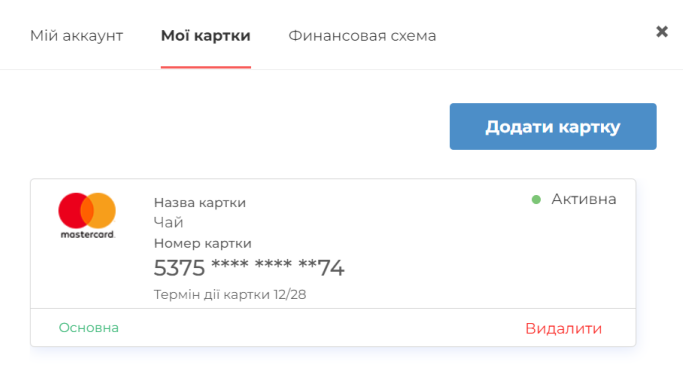The width and height of the screenshot is (683, 377).
Task: Click the red underline beneath Мої картки
Action: pos(206,67)
